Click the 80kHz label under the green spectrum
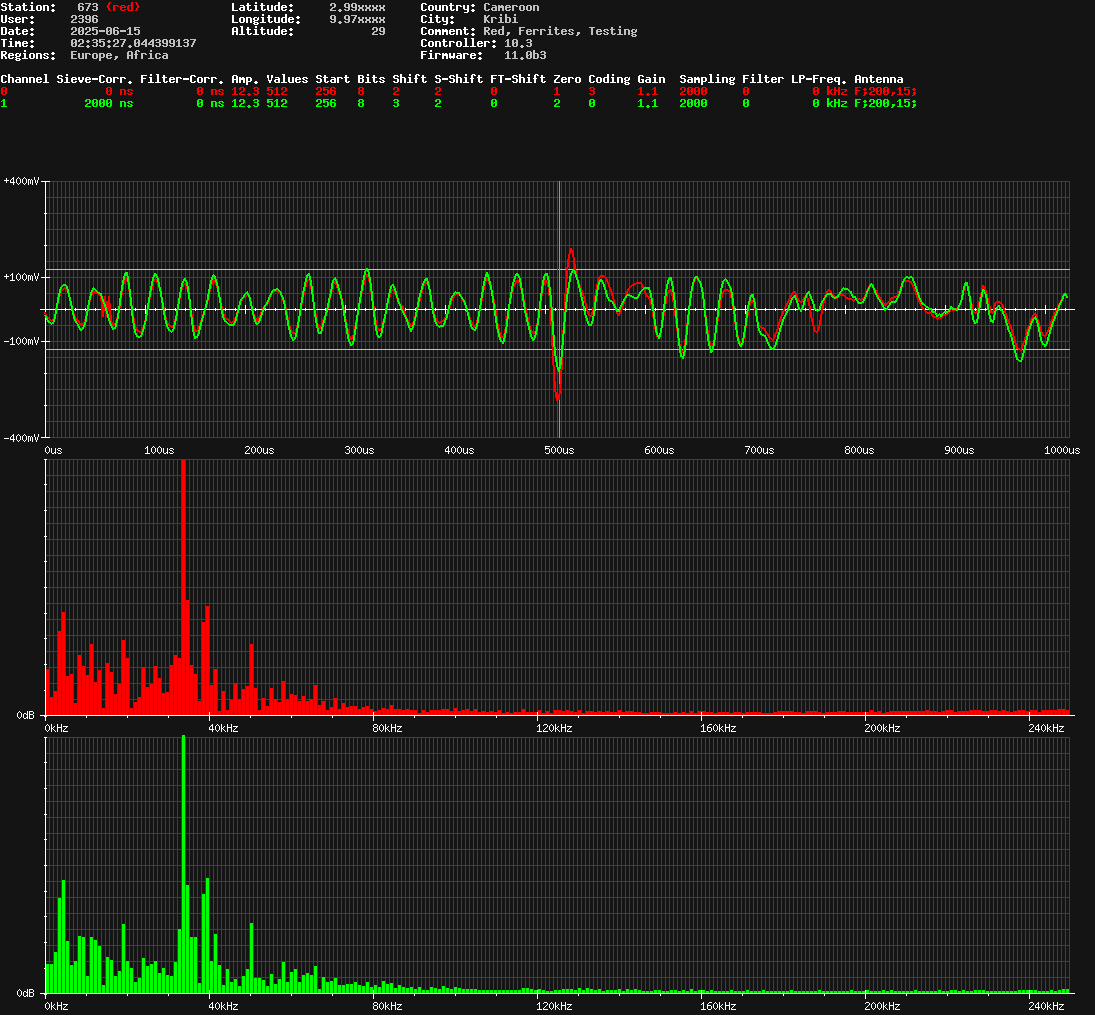 point(387,1007)
